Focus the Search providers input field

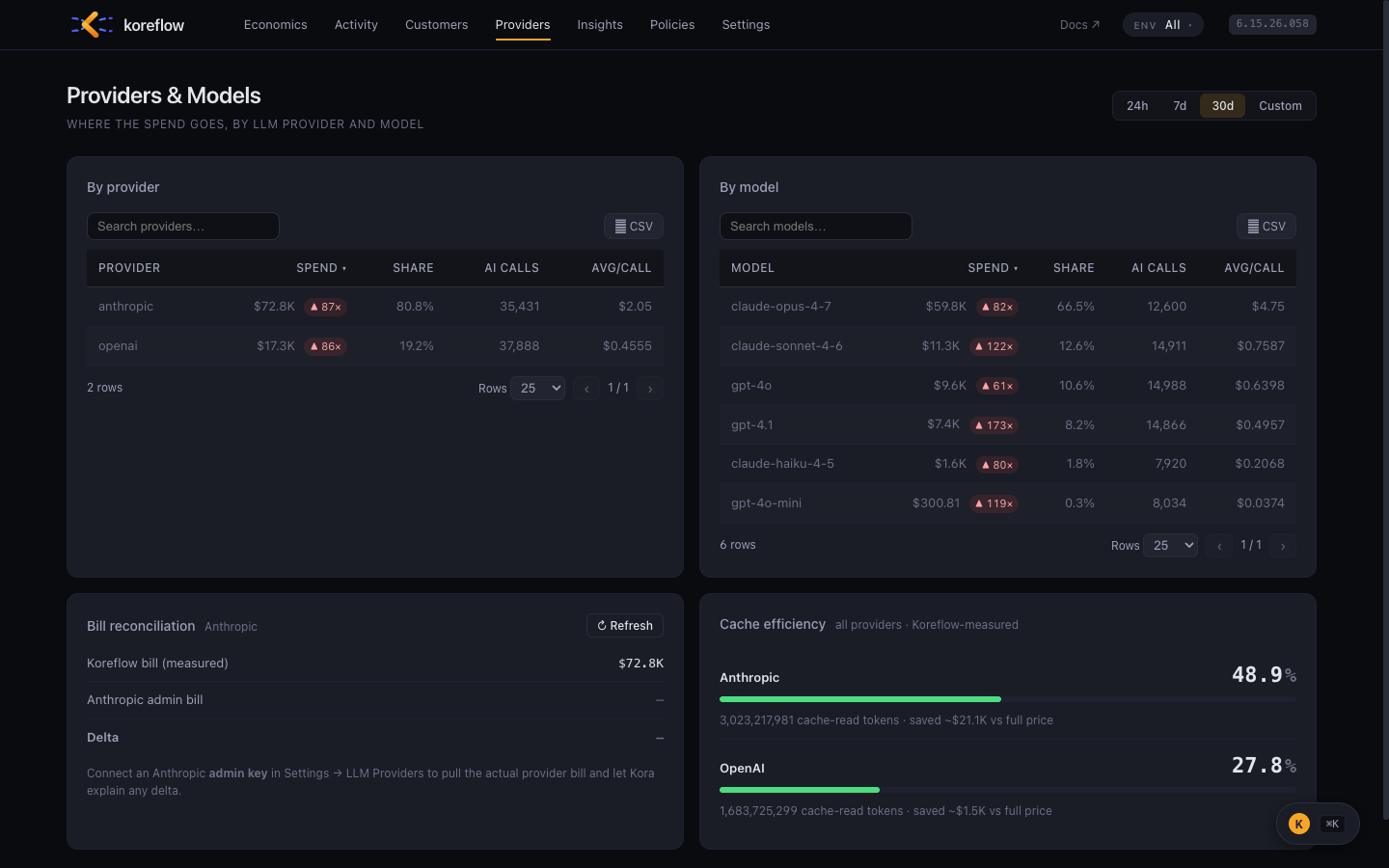183,227
